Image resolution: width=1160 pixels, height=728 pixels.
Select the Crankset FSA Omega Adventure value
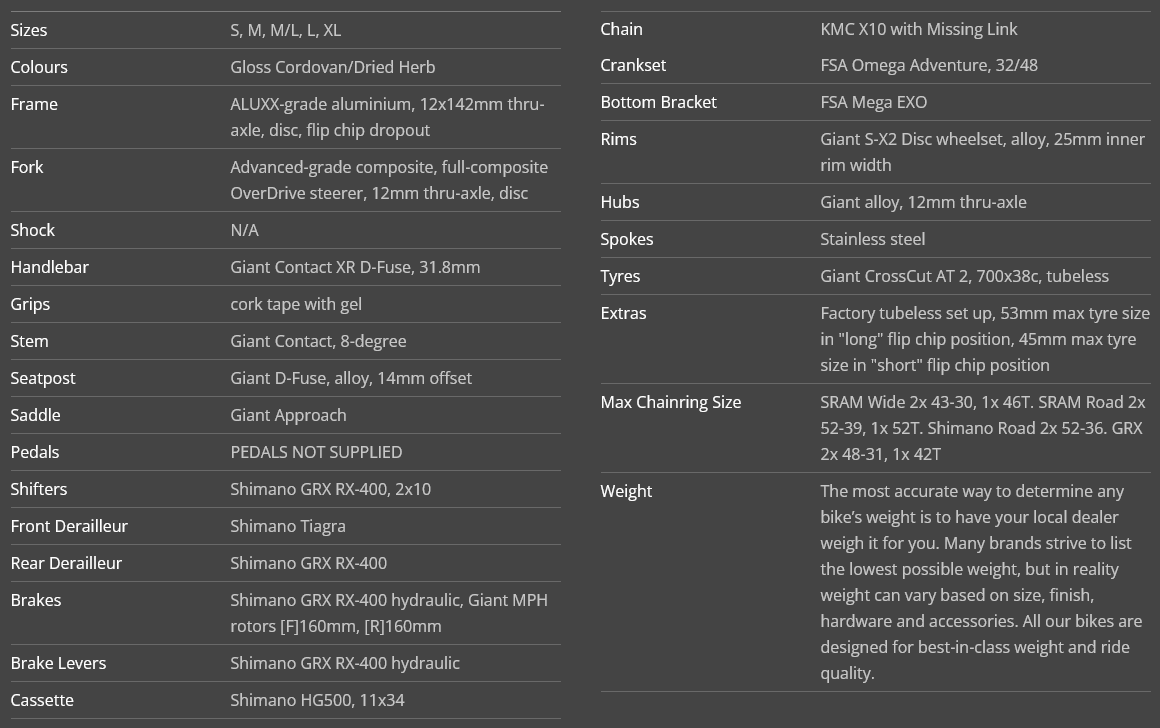pyautogui.click(x=928, y=65)
